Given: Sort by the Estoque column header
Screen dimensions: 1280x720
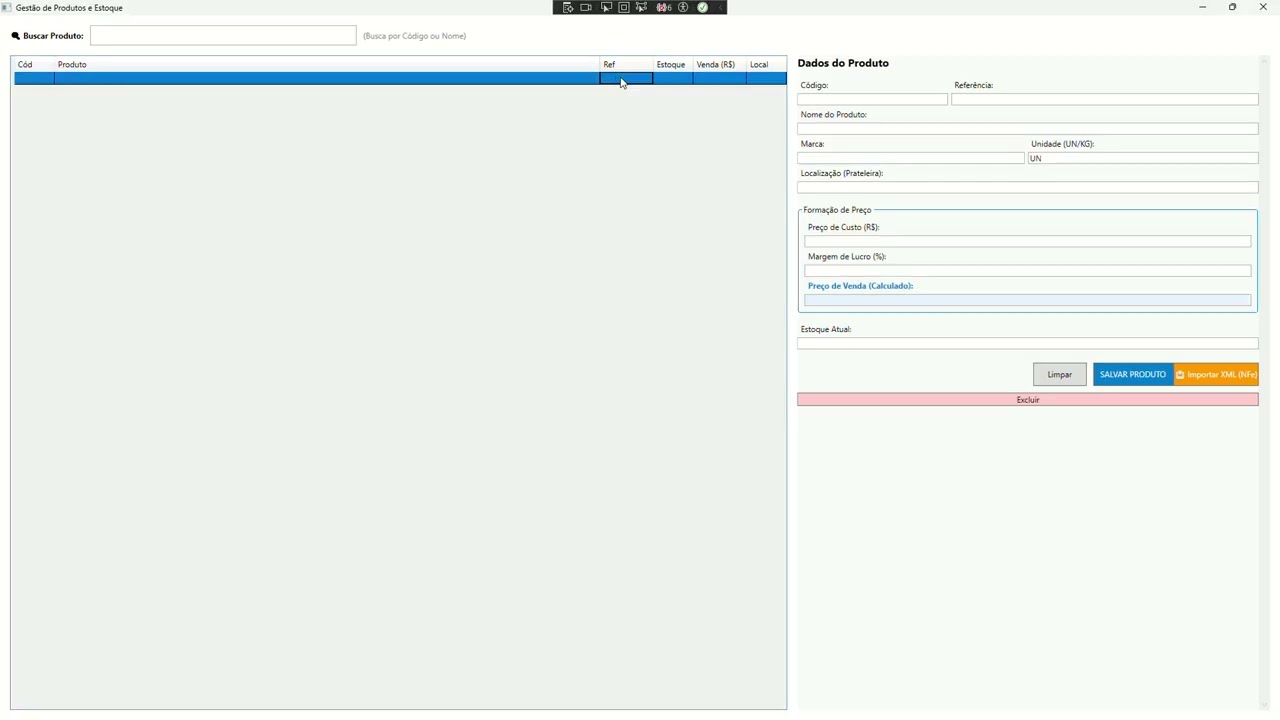Looking at the screenshot, I should point(671,64).
